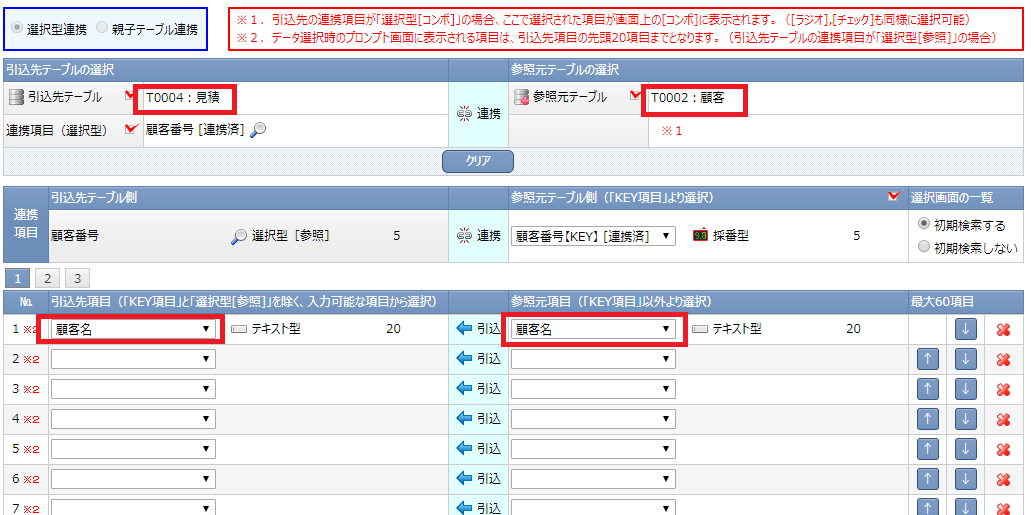Open the 顧客番号【KEY】 dropdown

[593, 236]
